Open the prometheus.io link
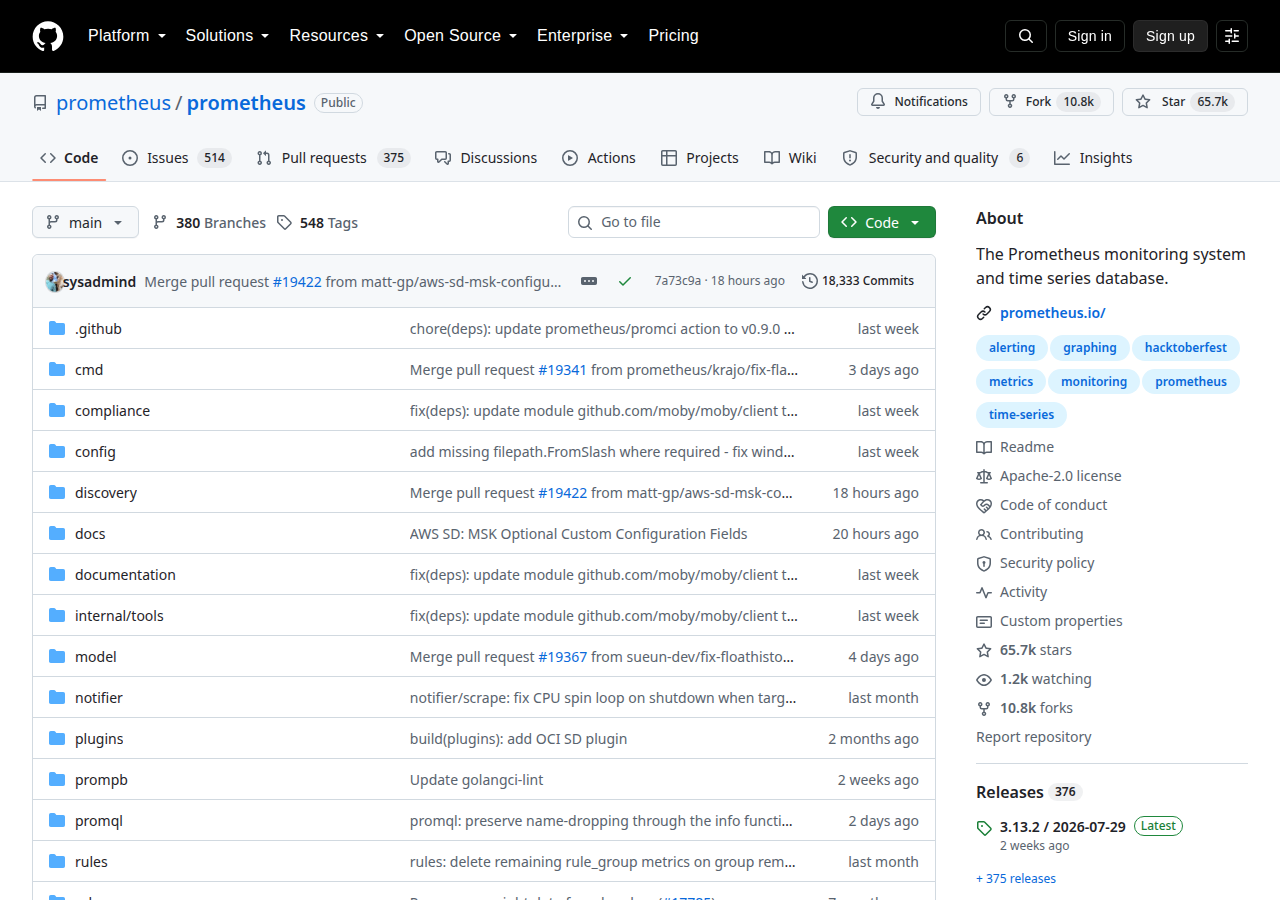1280x900 pixels. pos(1053,313)
